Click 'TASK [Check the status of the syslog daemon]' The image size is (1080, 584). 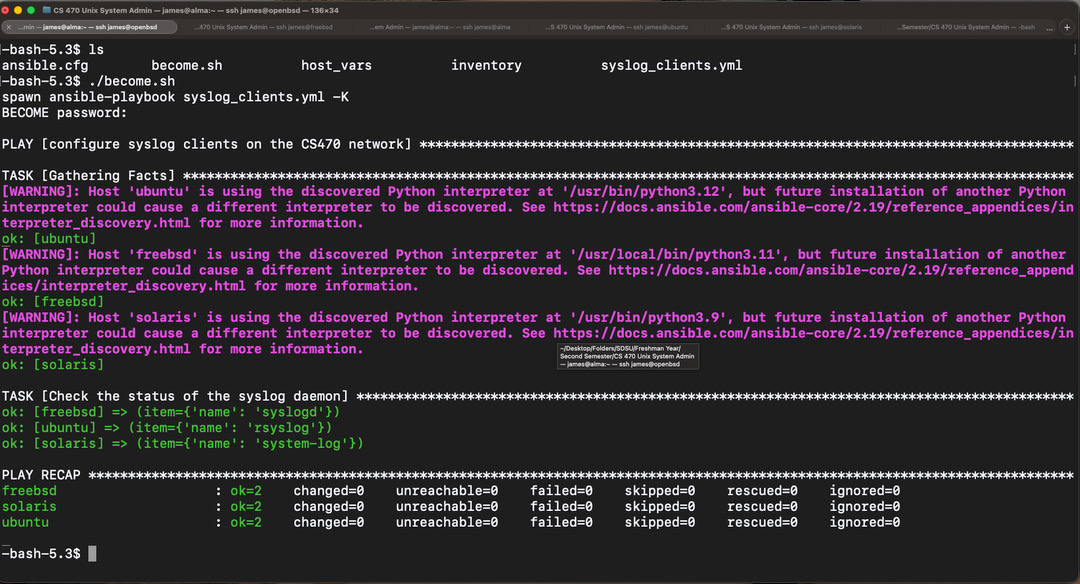pos(175,397)
